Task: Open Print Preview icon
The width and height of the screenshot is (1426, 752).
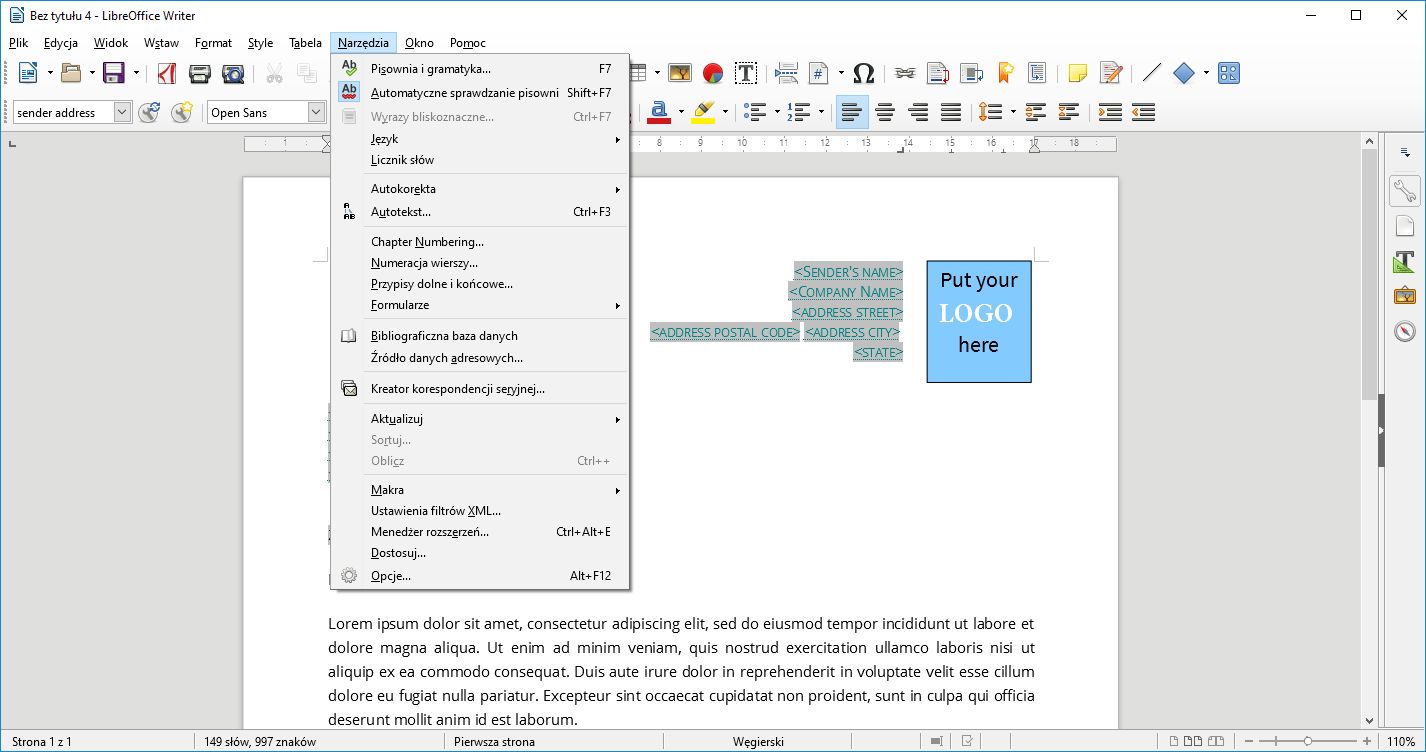Action: click(x=233, y=73)
